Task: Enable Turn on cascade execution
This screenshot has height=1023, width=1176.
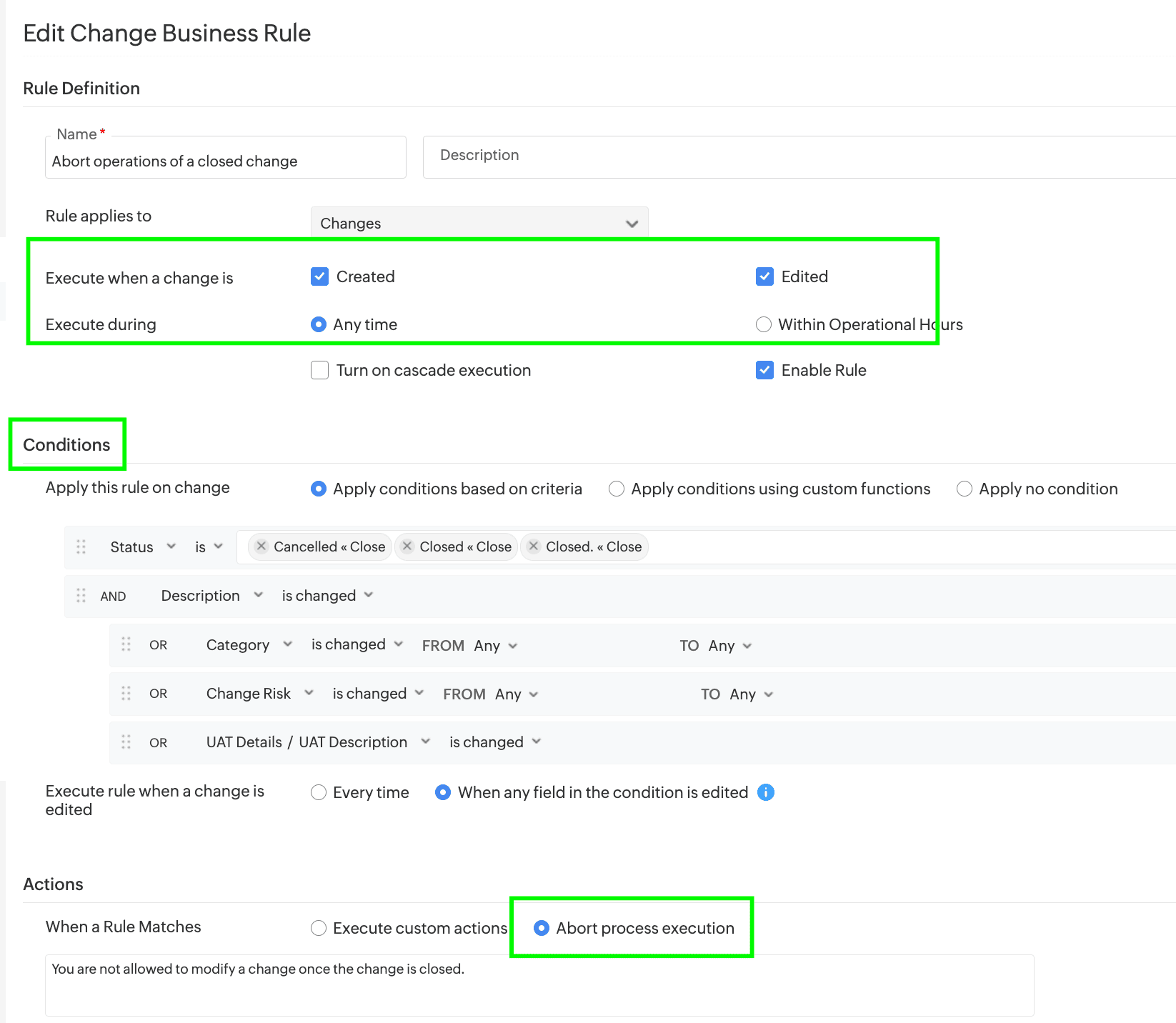Action: 319,370
